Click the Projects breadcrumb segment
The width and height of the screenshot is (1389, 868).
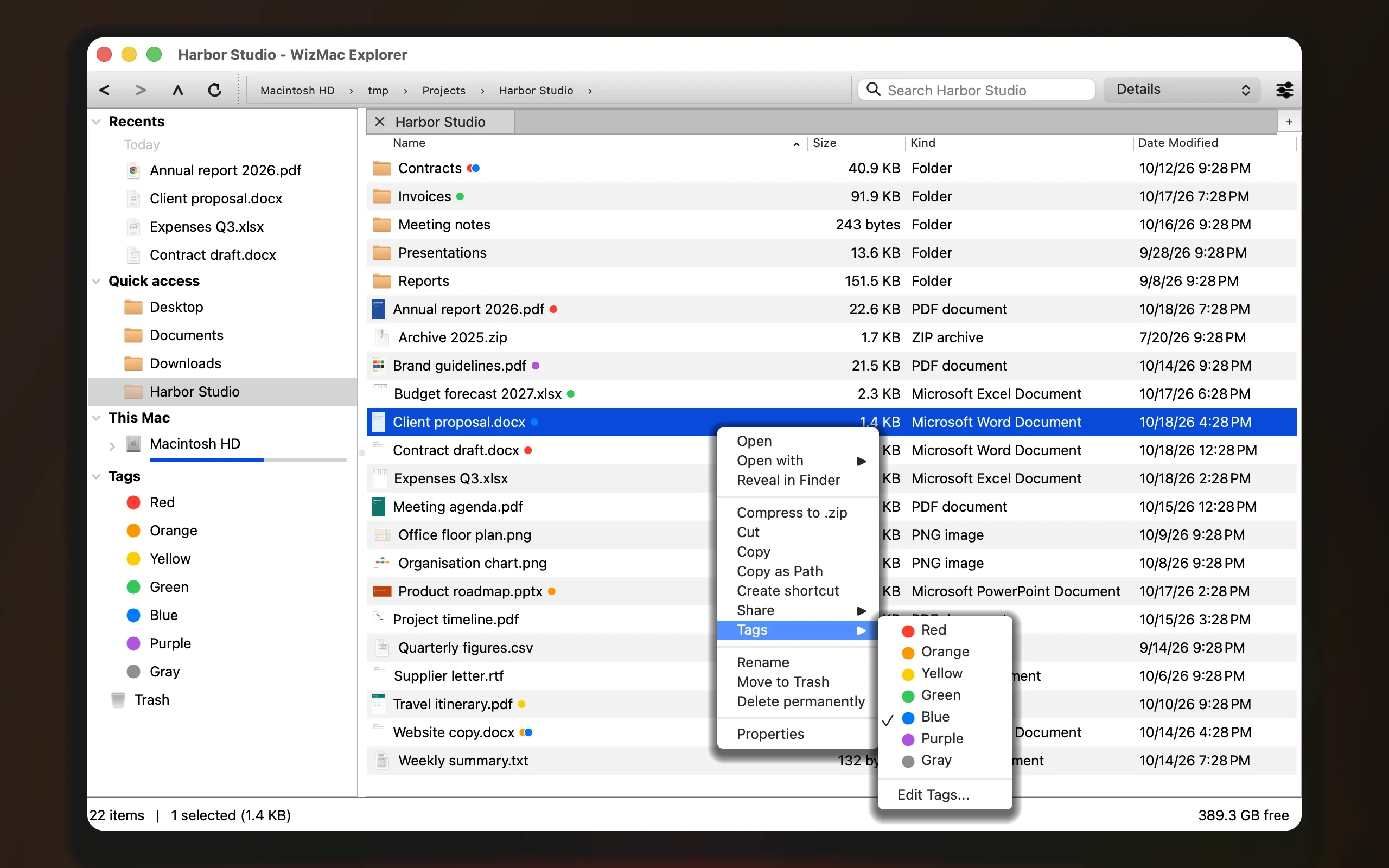[x=443, y=91]
